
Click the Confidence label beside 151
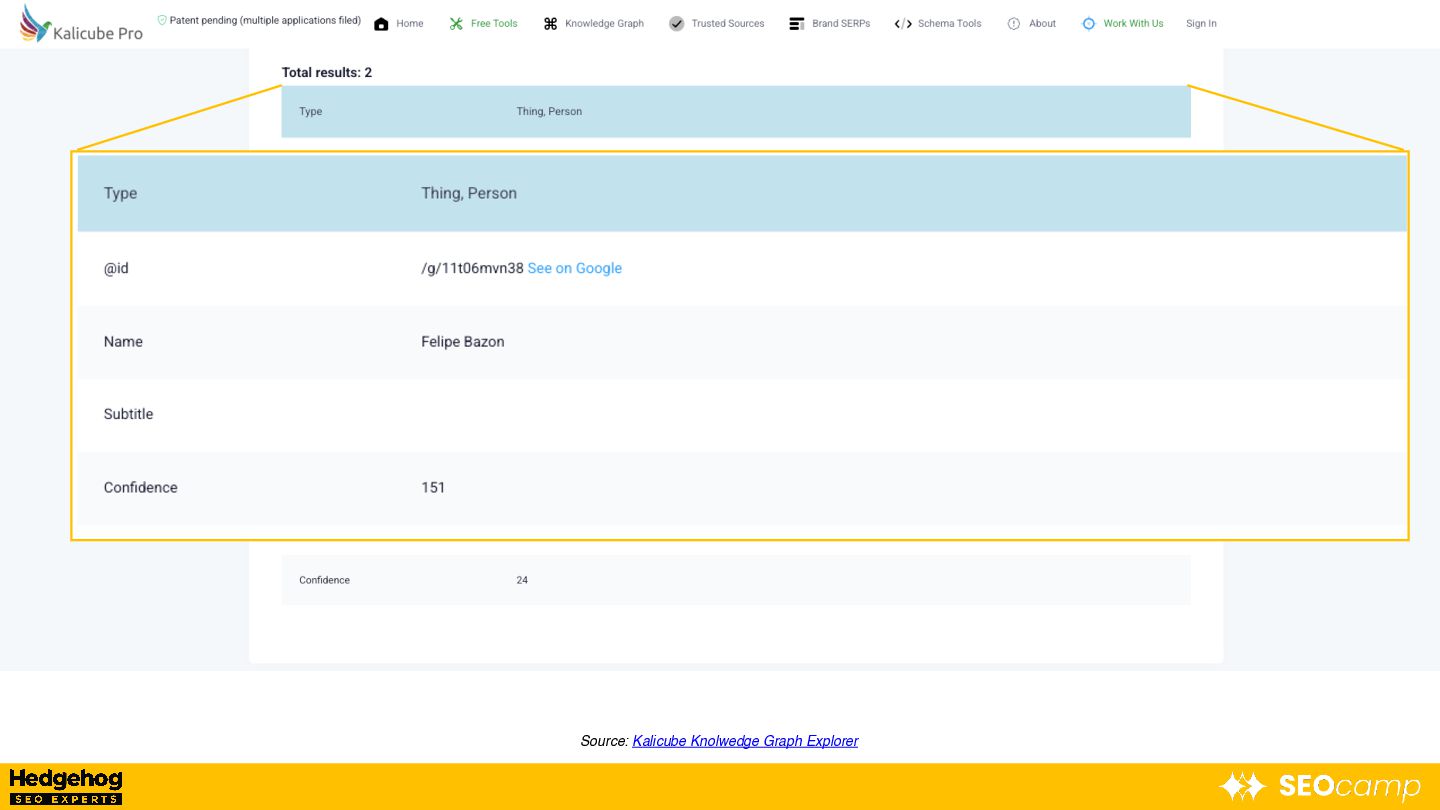pyautogui.click(x=141, y=488)
